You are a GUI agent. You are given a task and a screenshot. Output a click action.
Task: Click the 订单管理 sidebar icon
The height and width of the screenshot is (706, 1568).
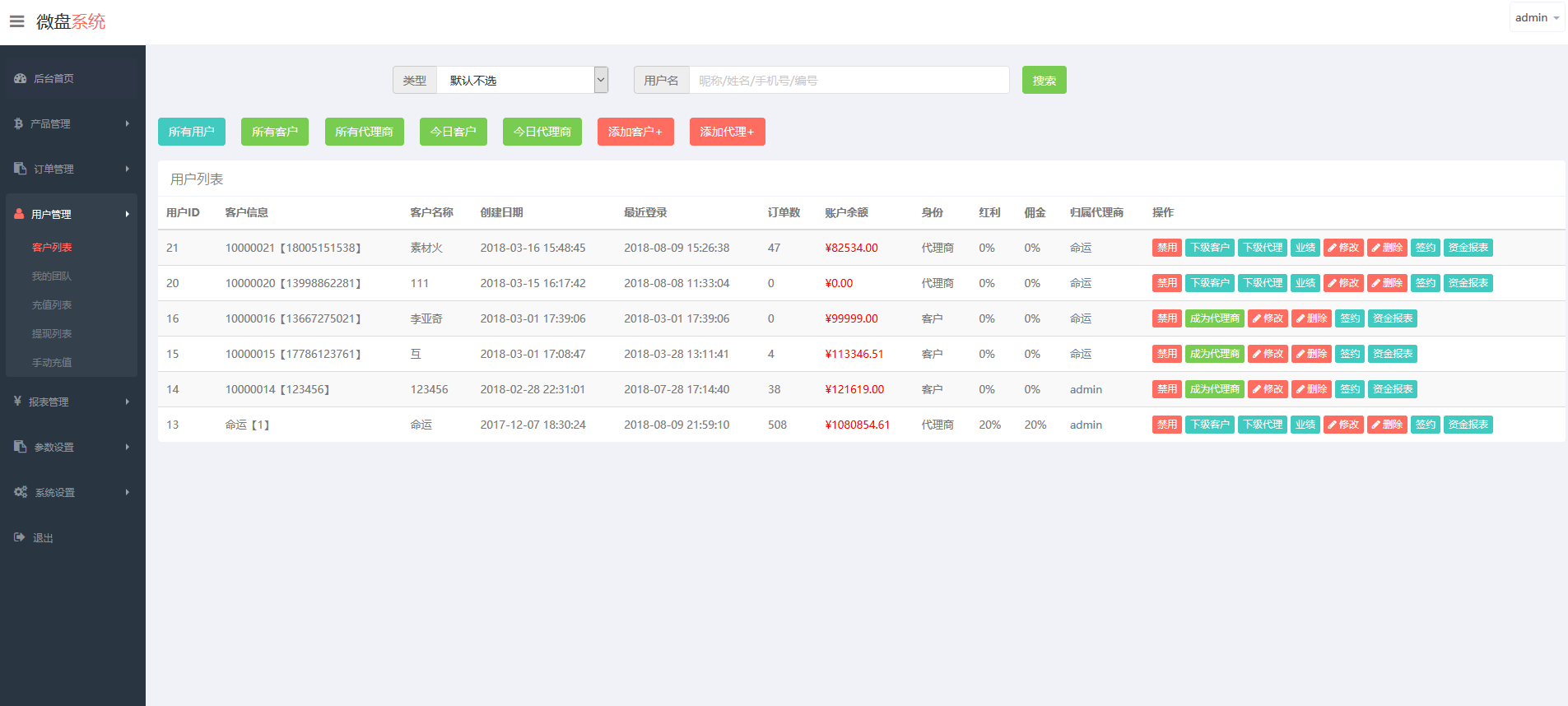[x=21, y=169]
